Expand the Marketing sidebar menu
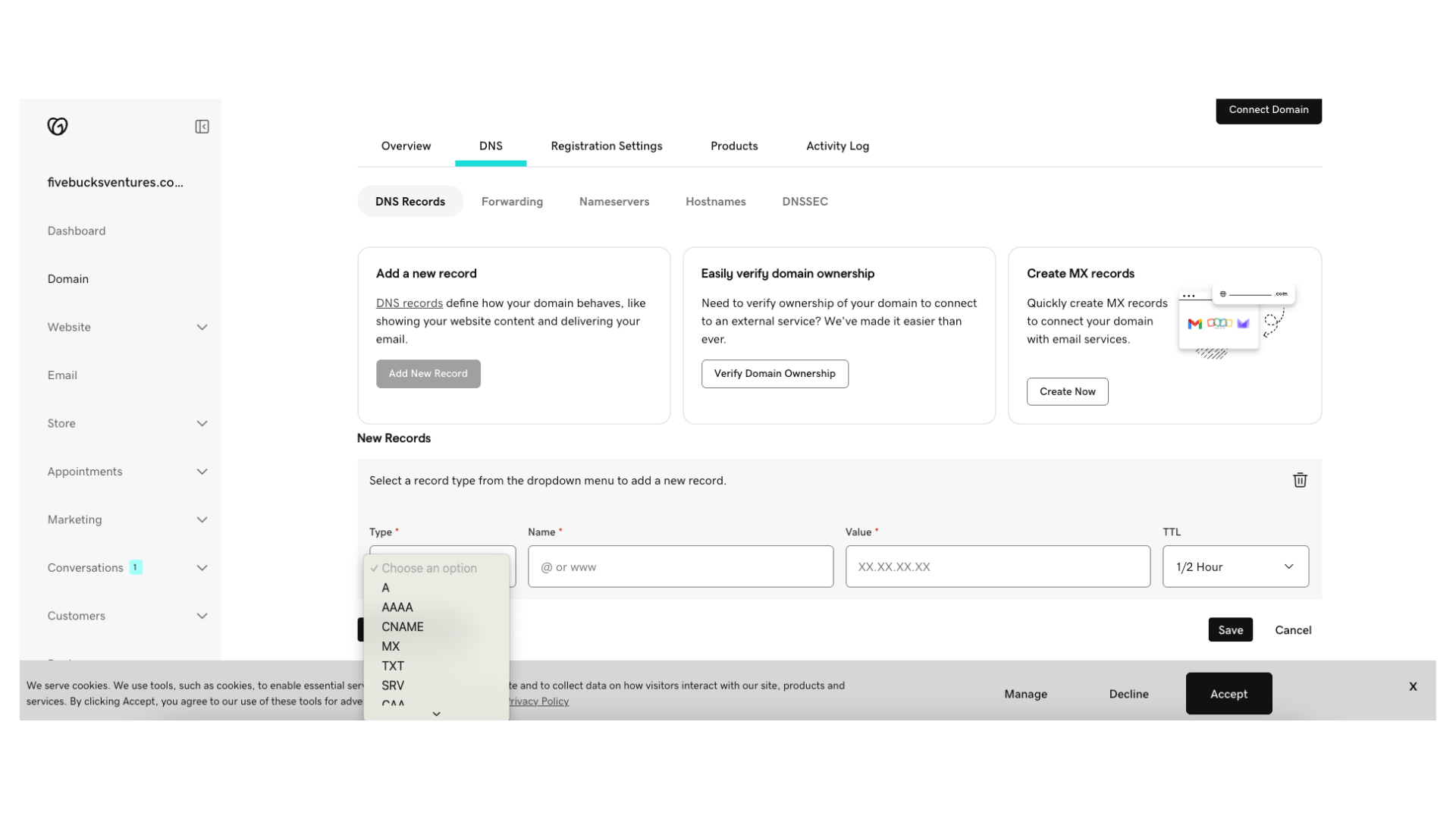This screenshot has width=1456, height=819. [202, 520]
